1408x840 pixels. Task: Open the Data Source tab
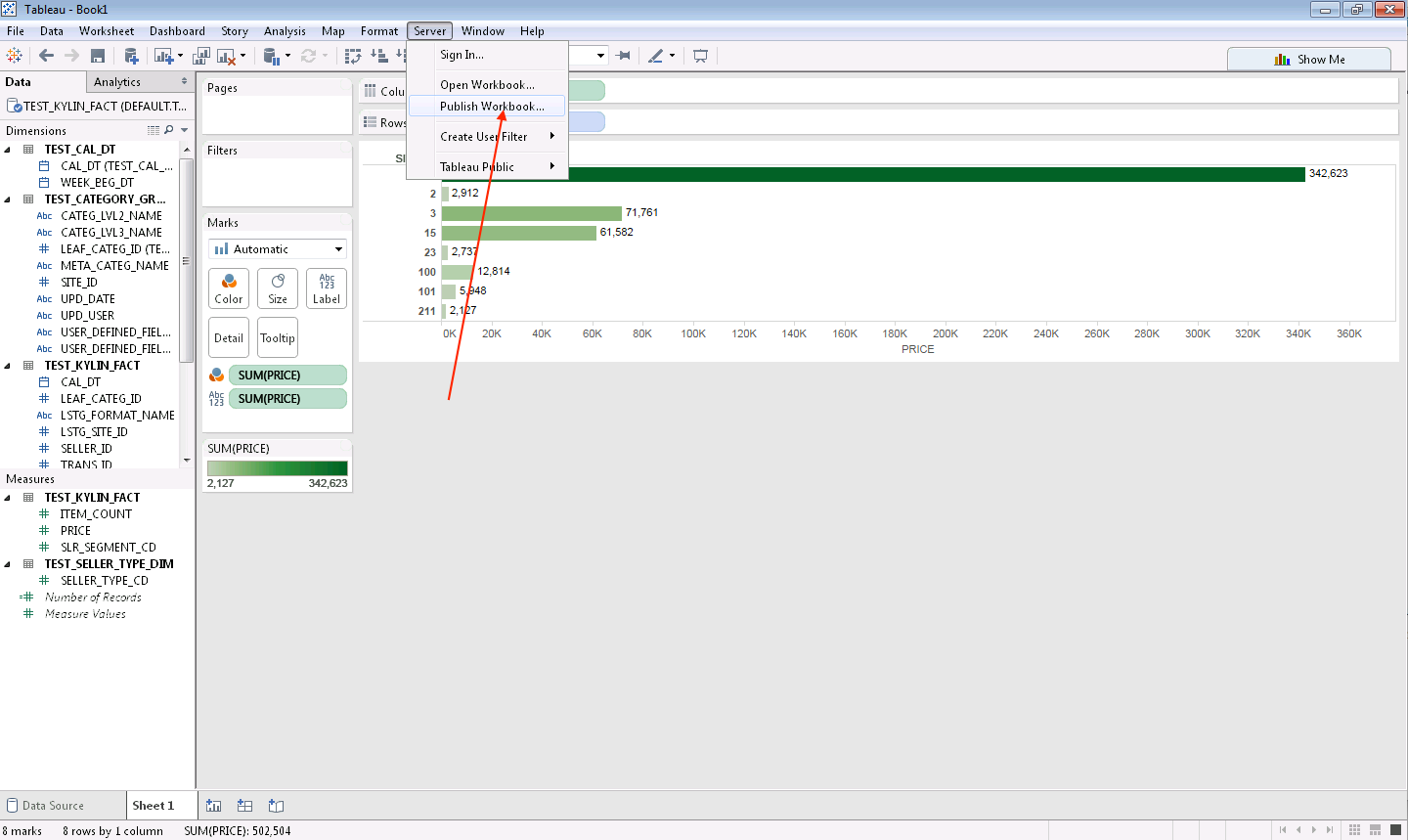53,806
